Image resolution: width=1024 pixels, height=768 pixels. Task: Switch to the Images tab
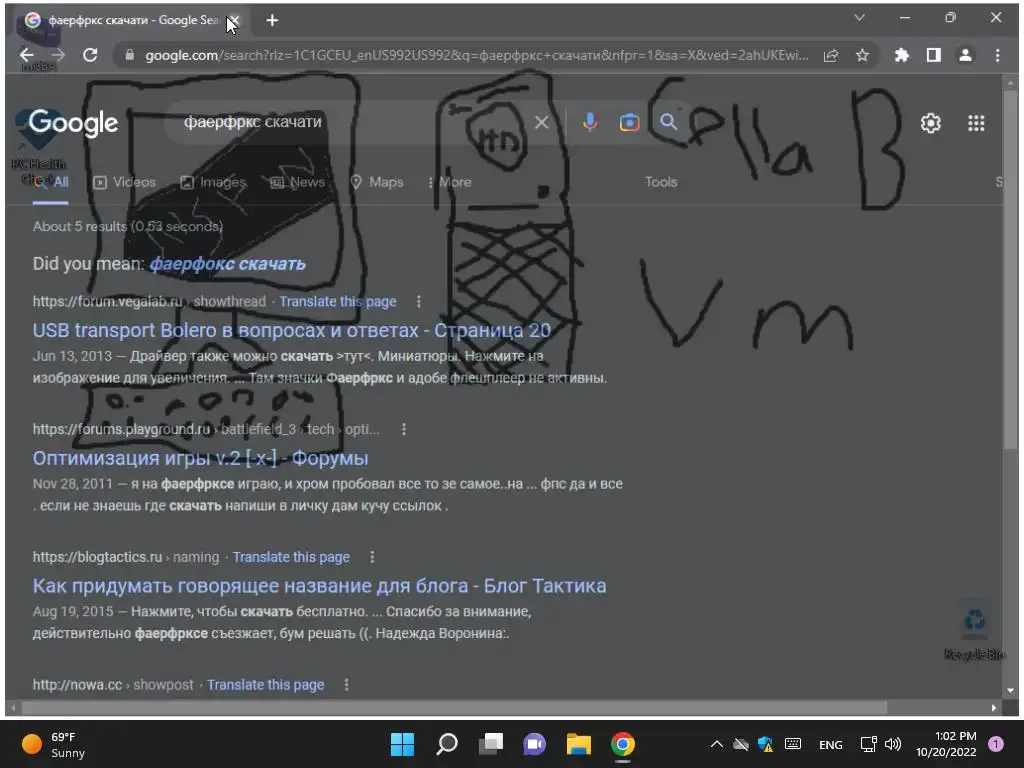pos(213,182)
